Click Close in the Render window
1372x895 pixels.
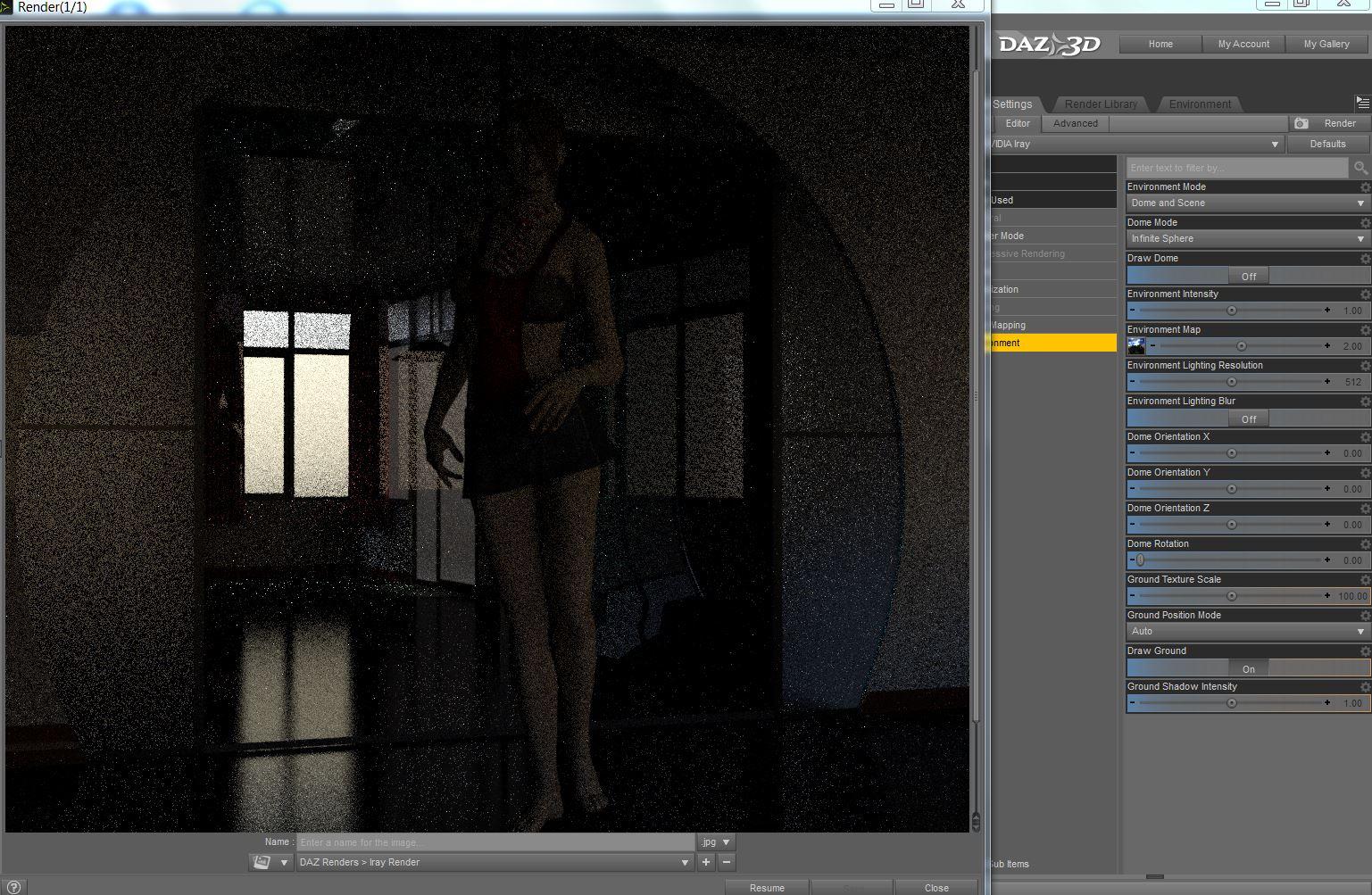pos(936,888)
